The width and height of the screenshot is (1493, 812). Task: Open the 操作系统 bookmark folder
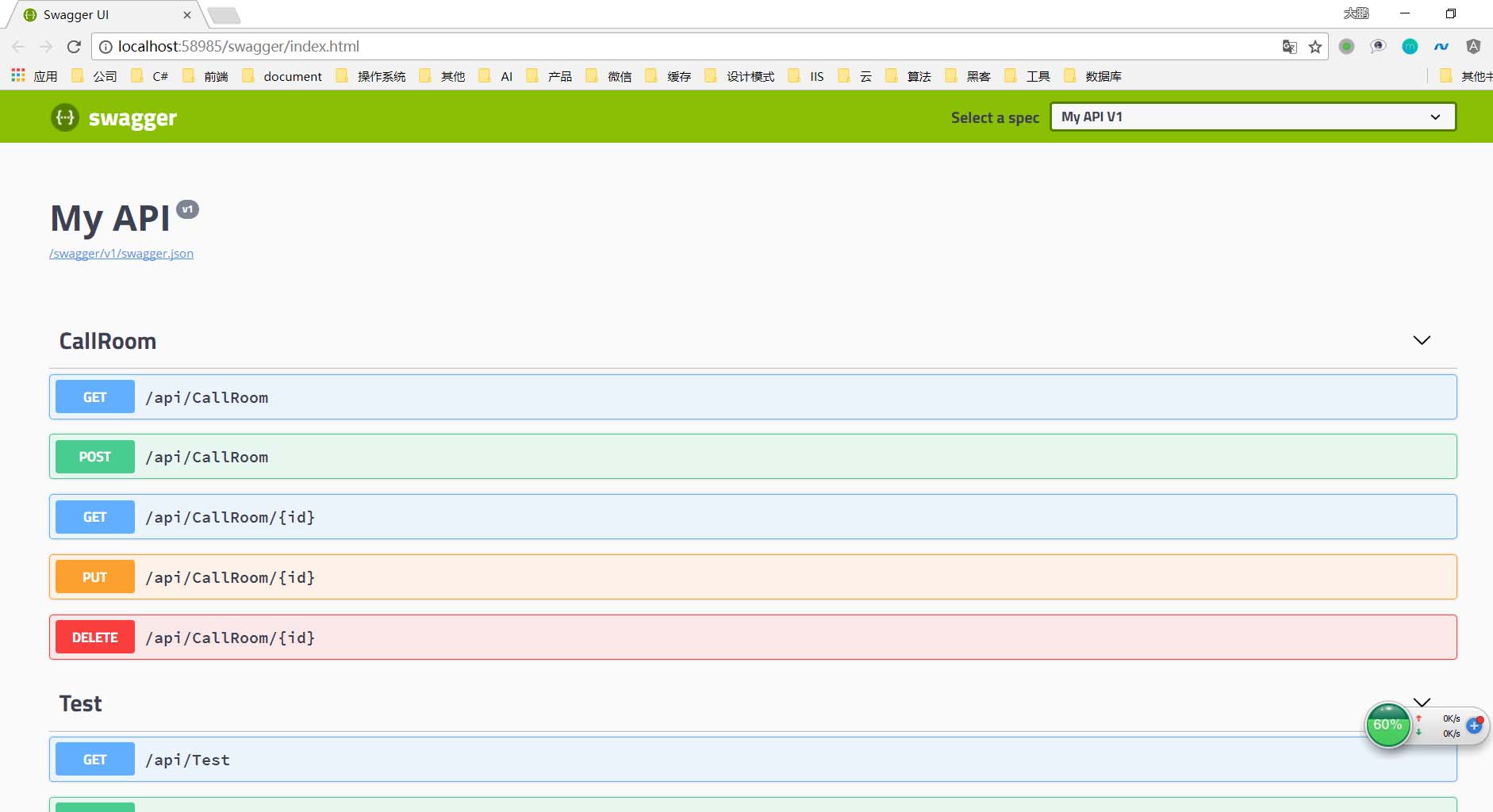pos(371,76)
